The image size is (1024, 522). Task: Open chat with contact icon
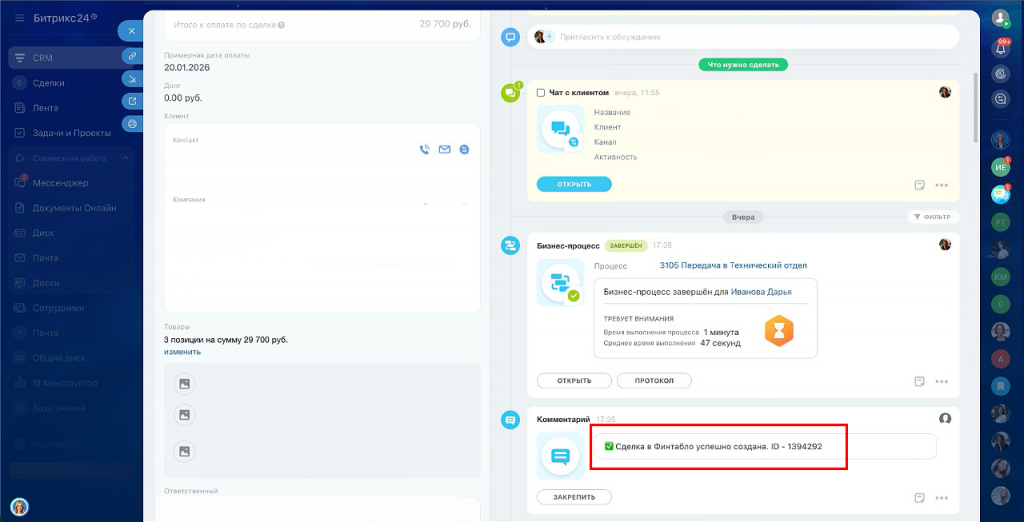point(464,150)
